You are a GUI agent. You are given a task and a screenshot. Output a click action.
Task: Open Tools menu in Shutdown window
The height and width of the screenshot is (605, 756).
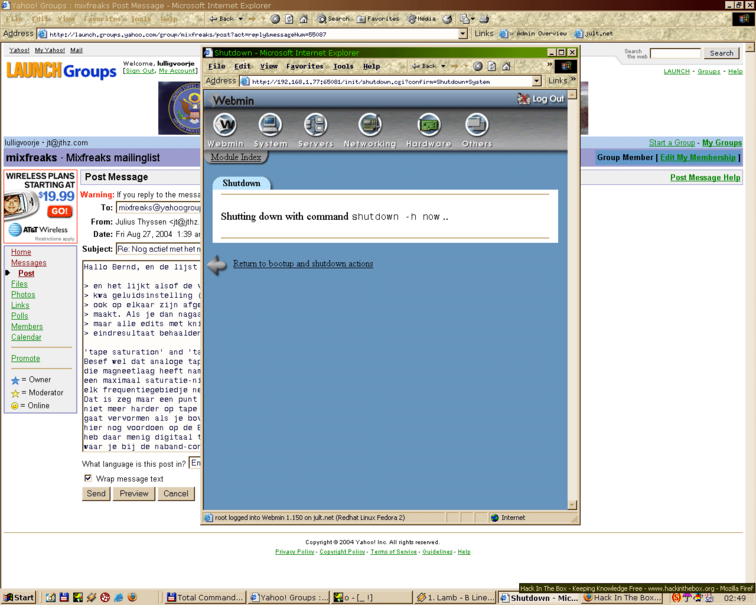[343, 67]
